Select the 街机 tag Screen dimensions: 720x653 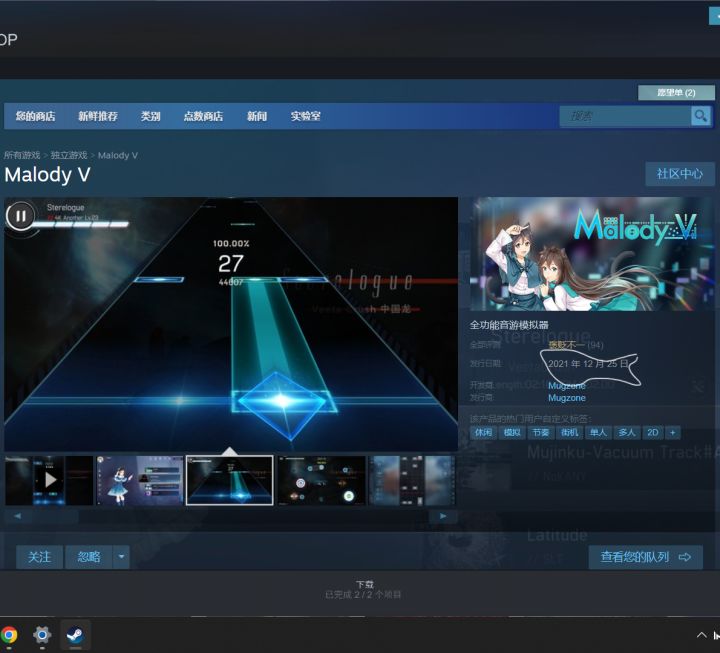pos(569,433)
